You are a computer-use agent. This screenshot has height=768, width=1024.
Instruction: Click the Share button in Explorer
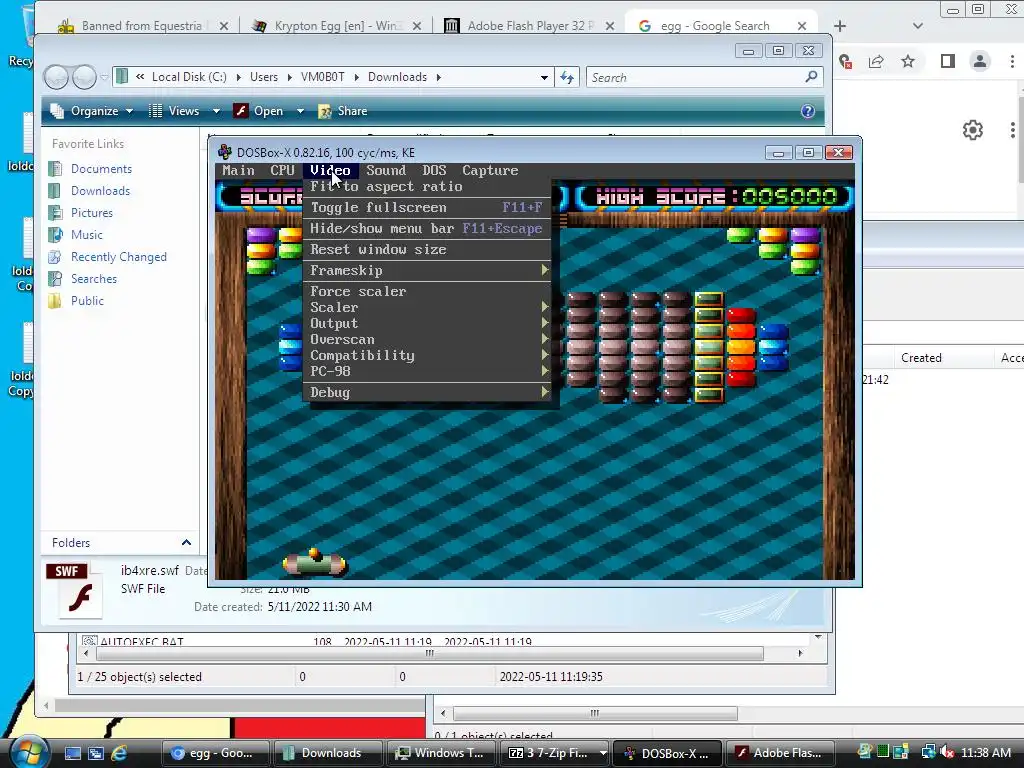pyautogui.click(x=343, y=111)
